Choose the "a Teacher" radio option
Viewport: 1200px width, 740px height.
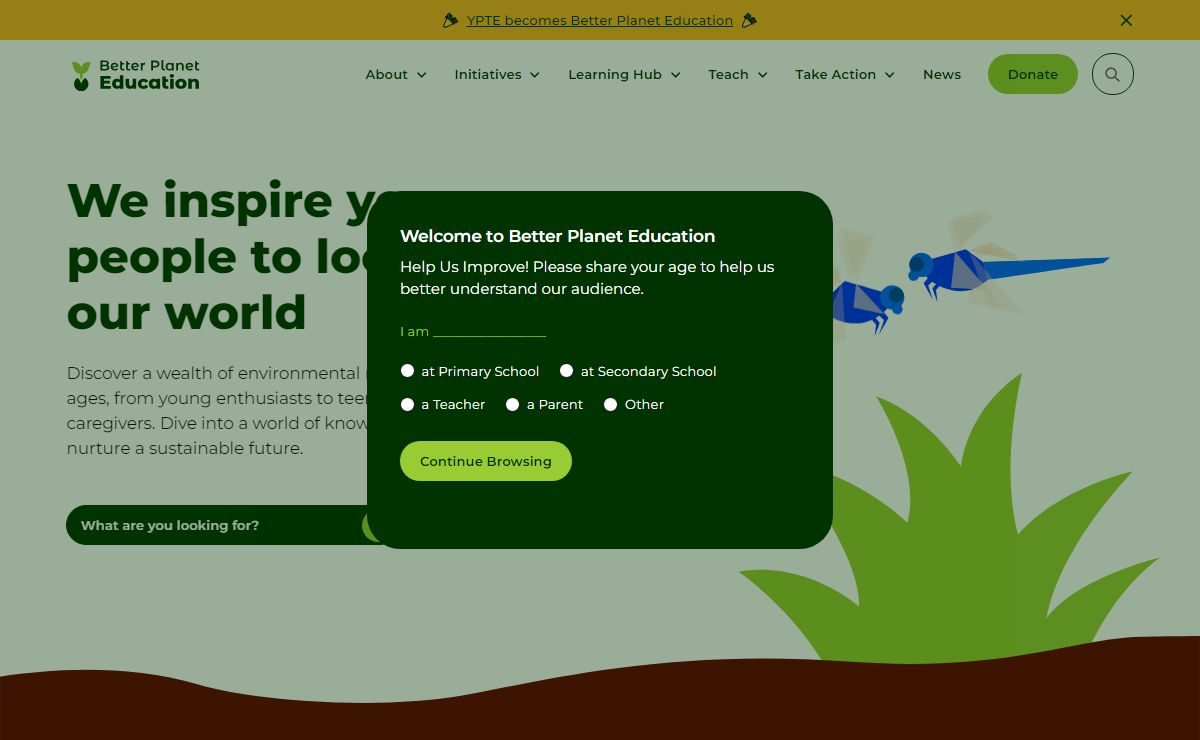(x=407, y=404)
